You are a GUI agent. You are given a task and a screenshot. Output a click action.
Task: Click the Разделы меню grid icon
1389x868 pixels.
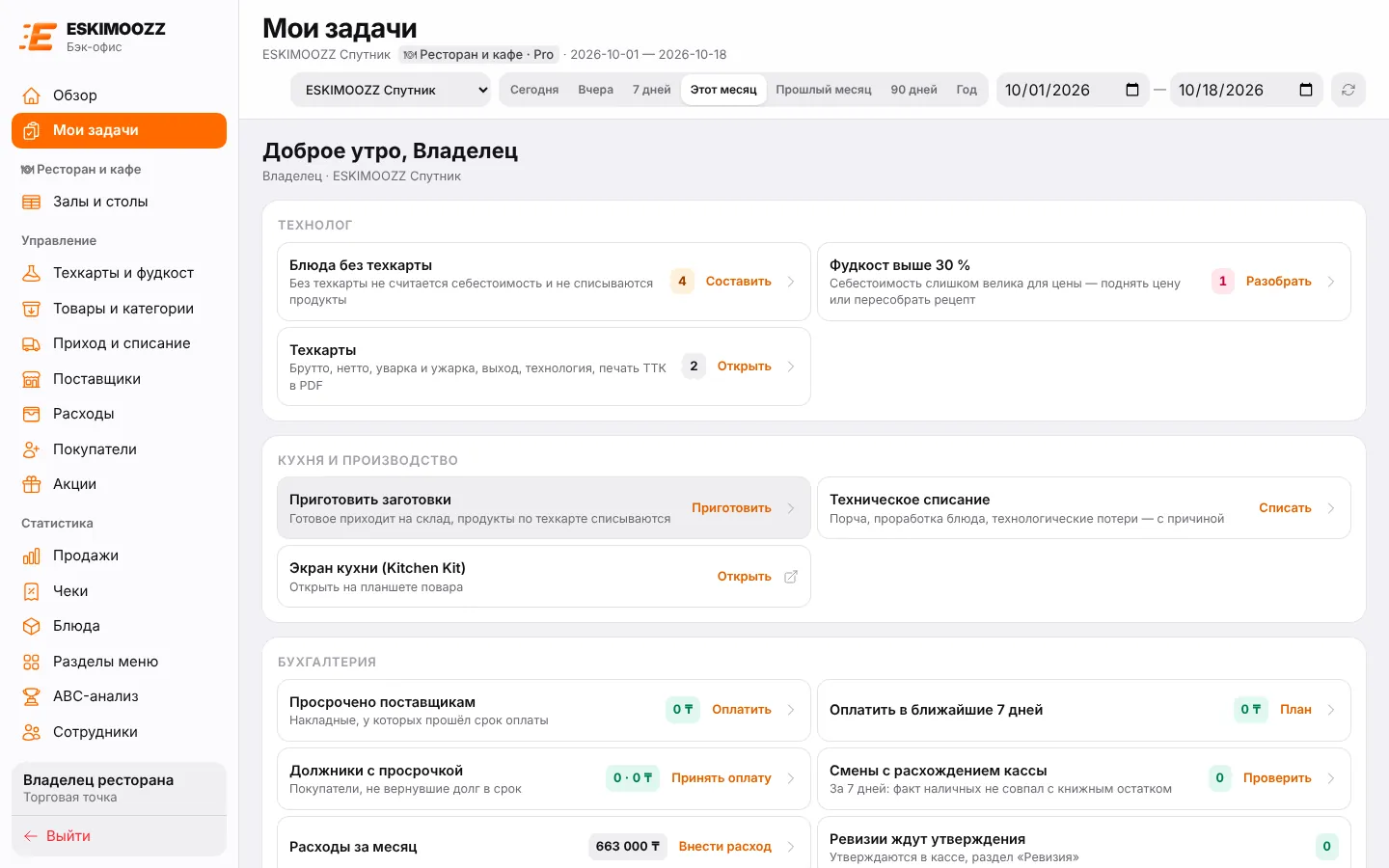point(32,662)
